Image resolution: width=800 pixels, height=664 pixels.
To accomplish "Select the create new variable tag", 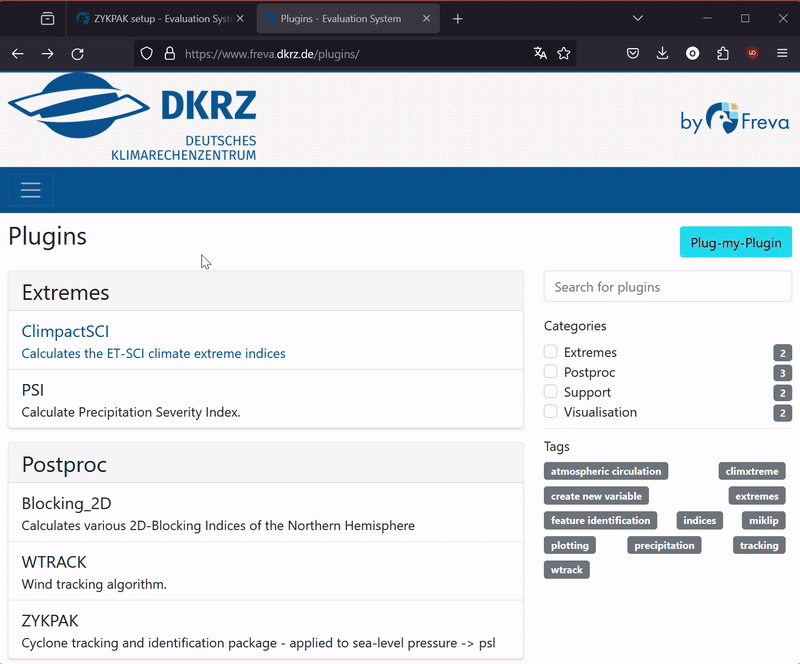I will 596,496.
